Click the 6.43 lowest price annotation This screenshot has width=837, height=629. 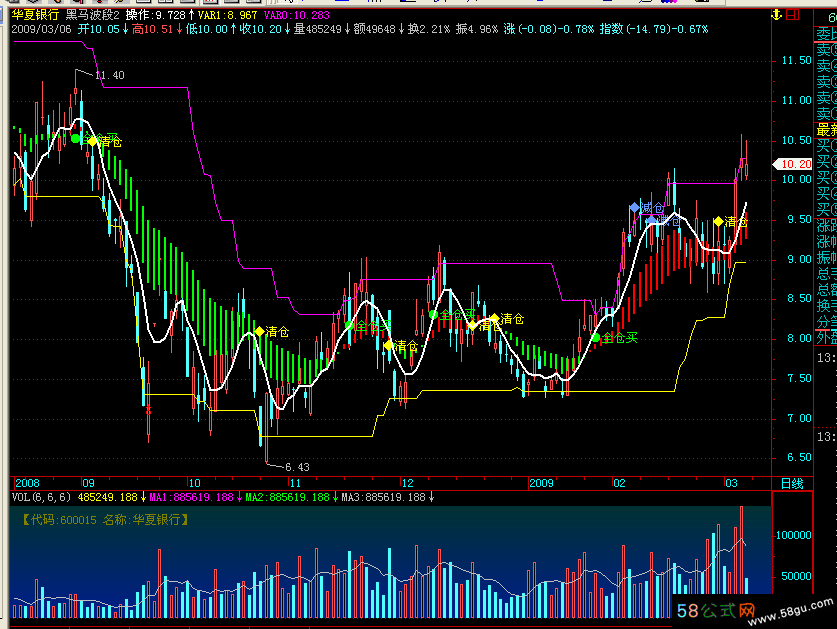pyautogui.click(x=297, y=467)
